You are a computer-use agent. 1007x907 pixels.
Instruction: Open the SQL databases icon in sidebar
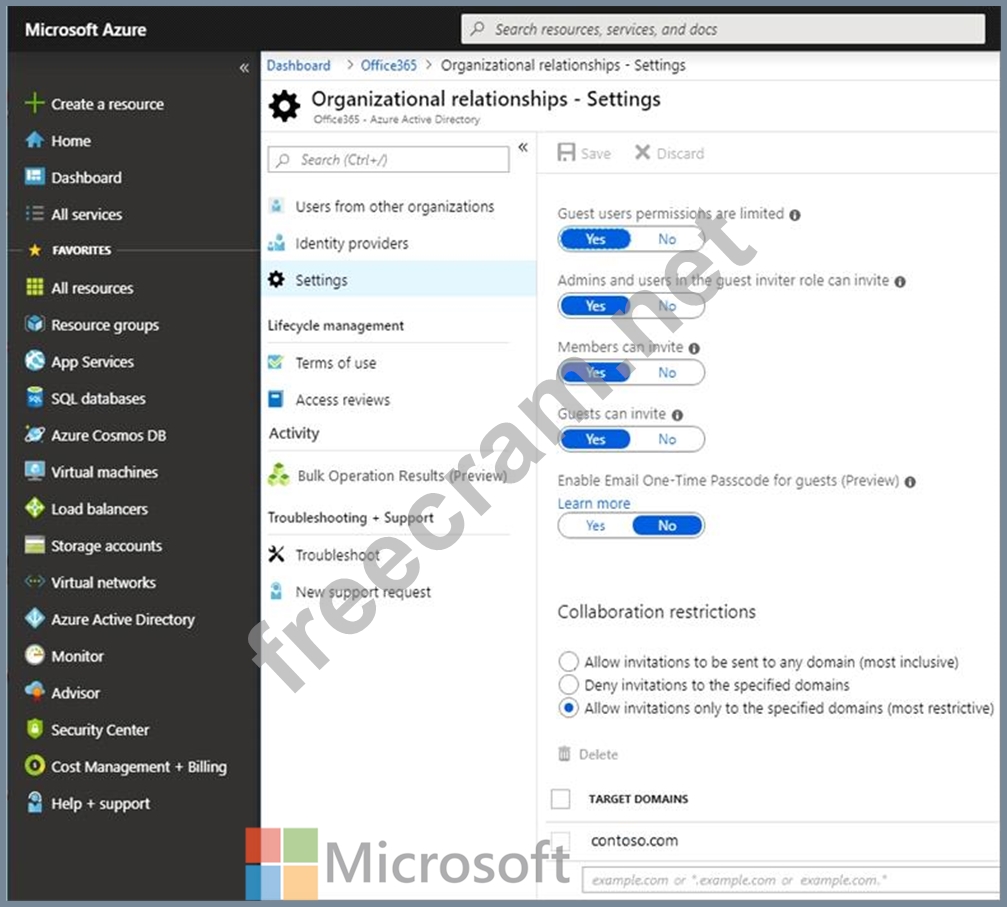(x=35, y=399)
